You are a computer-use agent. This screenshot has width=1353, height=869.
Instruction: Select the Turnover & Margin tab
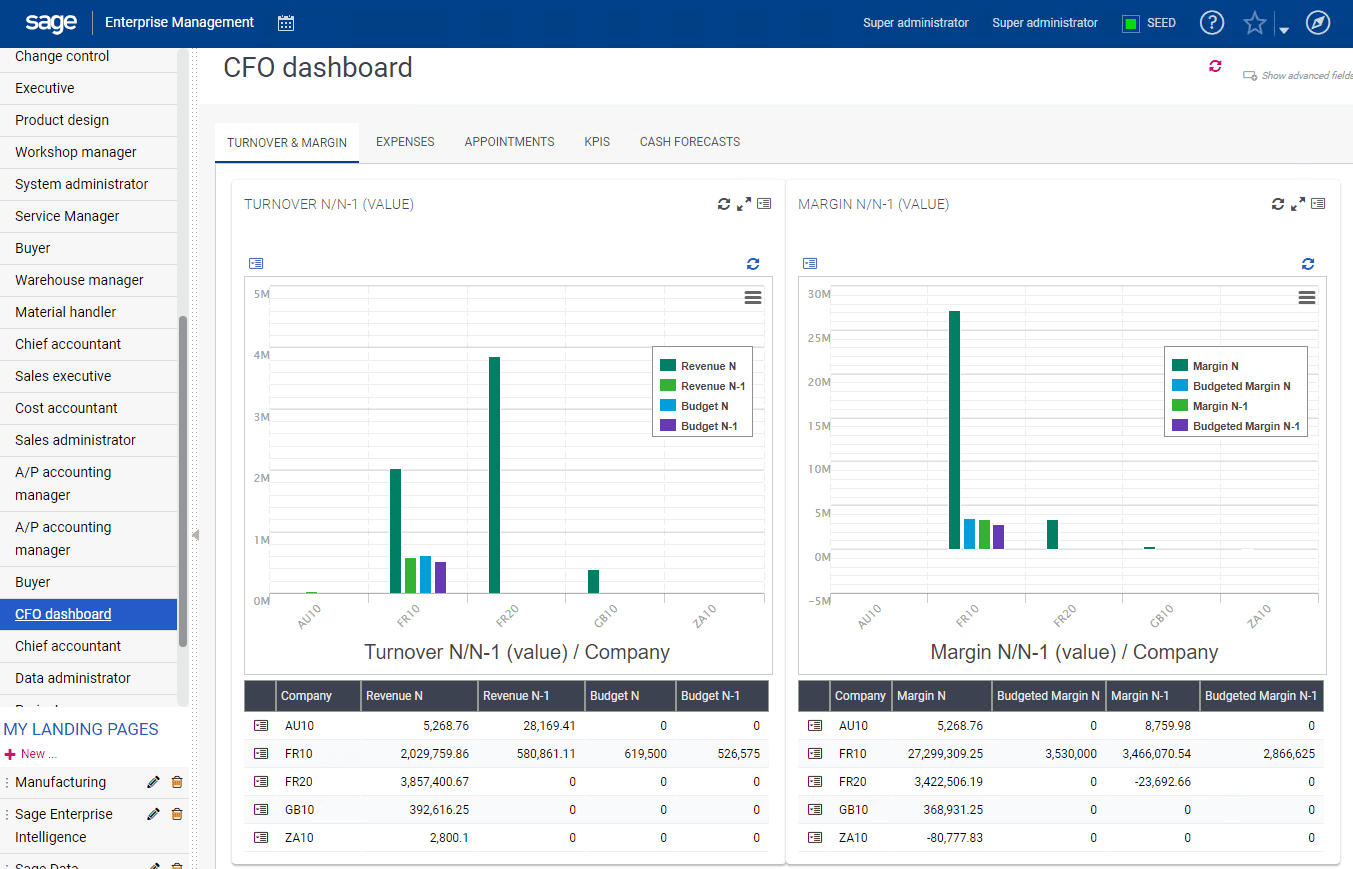click(287, 142)
